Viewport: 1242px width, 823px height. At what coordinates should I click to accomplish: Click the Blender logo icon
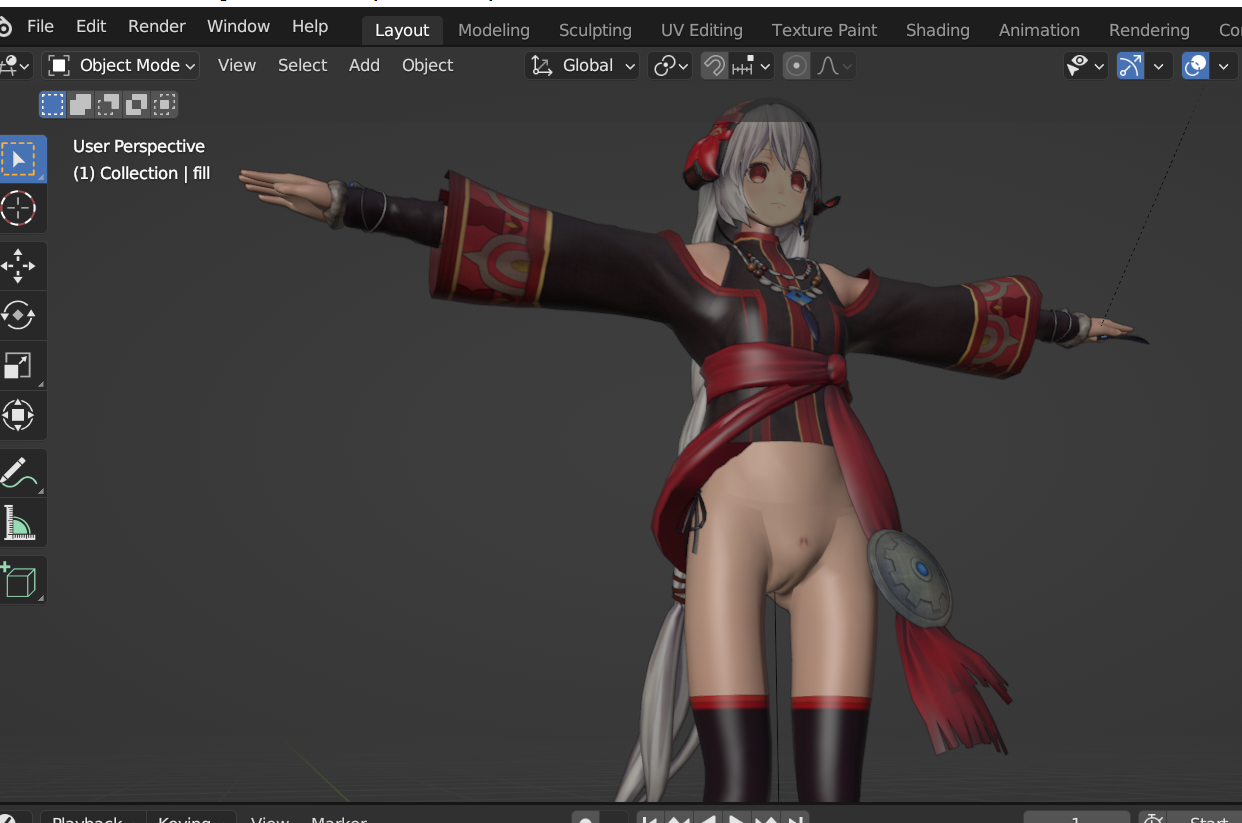[5, 27]
